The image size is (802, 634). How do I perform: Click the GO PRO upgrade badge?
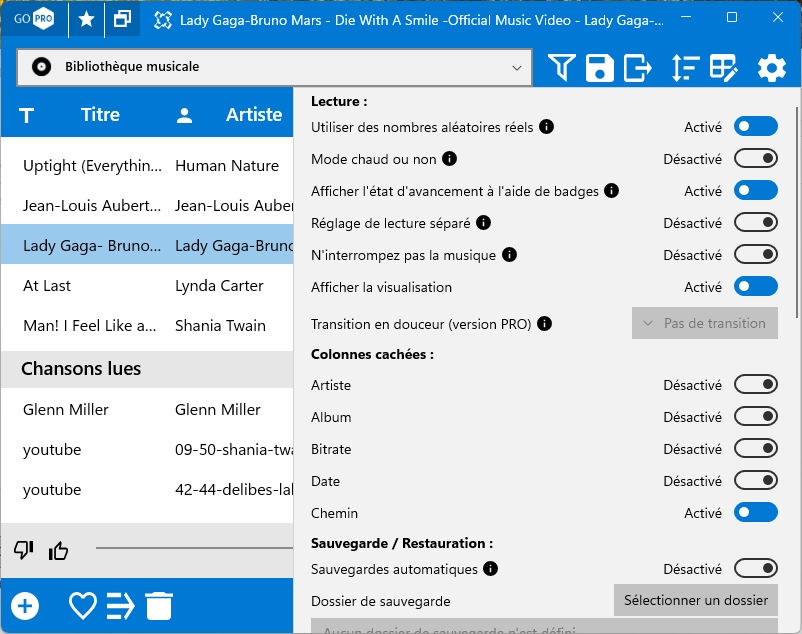coord(34,19)
